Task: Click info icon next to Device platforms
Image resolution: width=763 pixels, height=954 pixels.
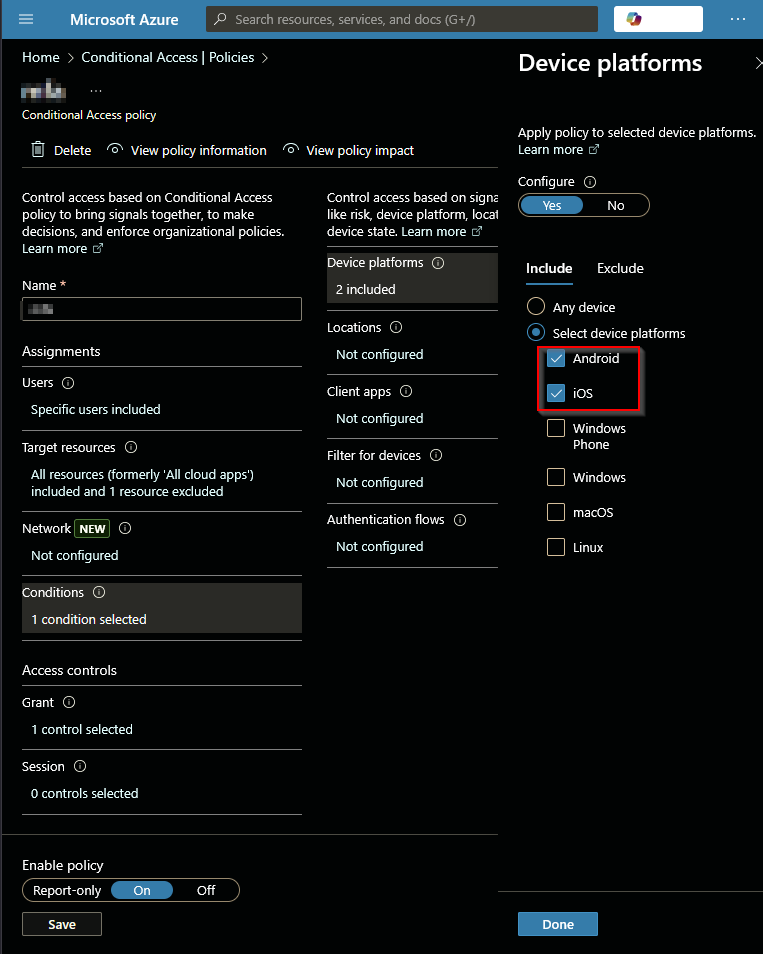Action: pyautogui.click(x=438, y=263)
